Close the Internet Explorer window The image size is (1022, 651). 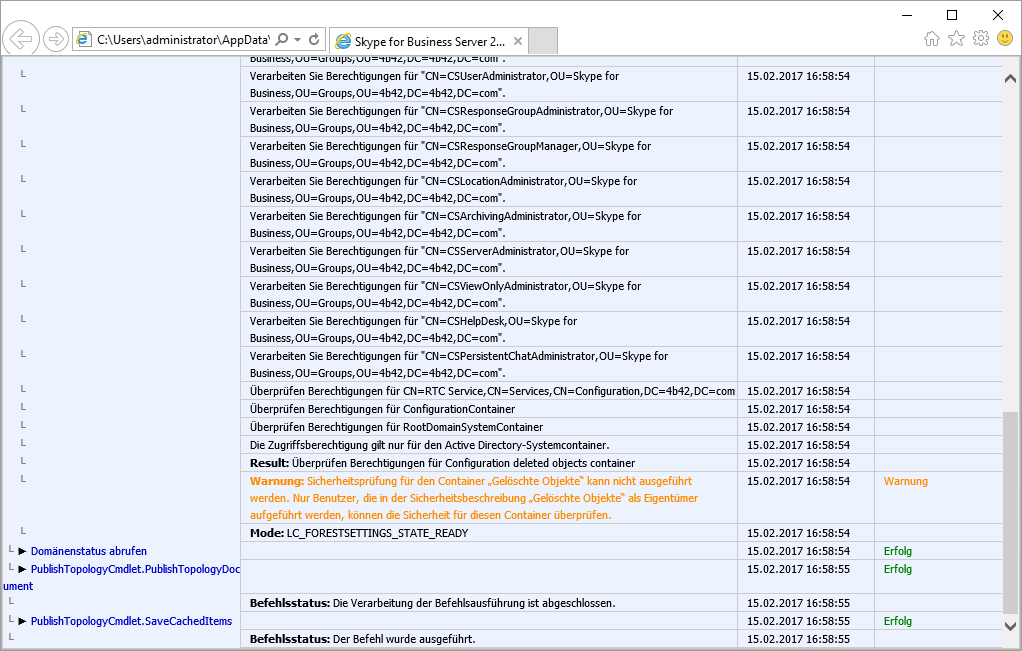[x=998, y=15]
